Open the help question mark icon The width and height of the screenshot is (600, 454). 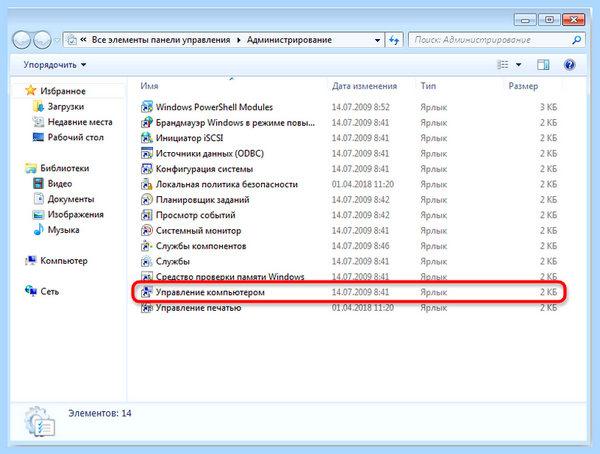coord(569,65)
